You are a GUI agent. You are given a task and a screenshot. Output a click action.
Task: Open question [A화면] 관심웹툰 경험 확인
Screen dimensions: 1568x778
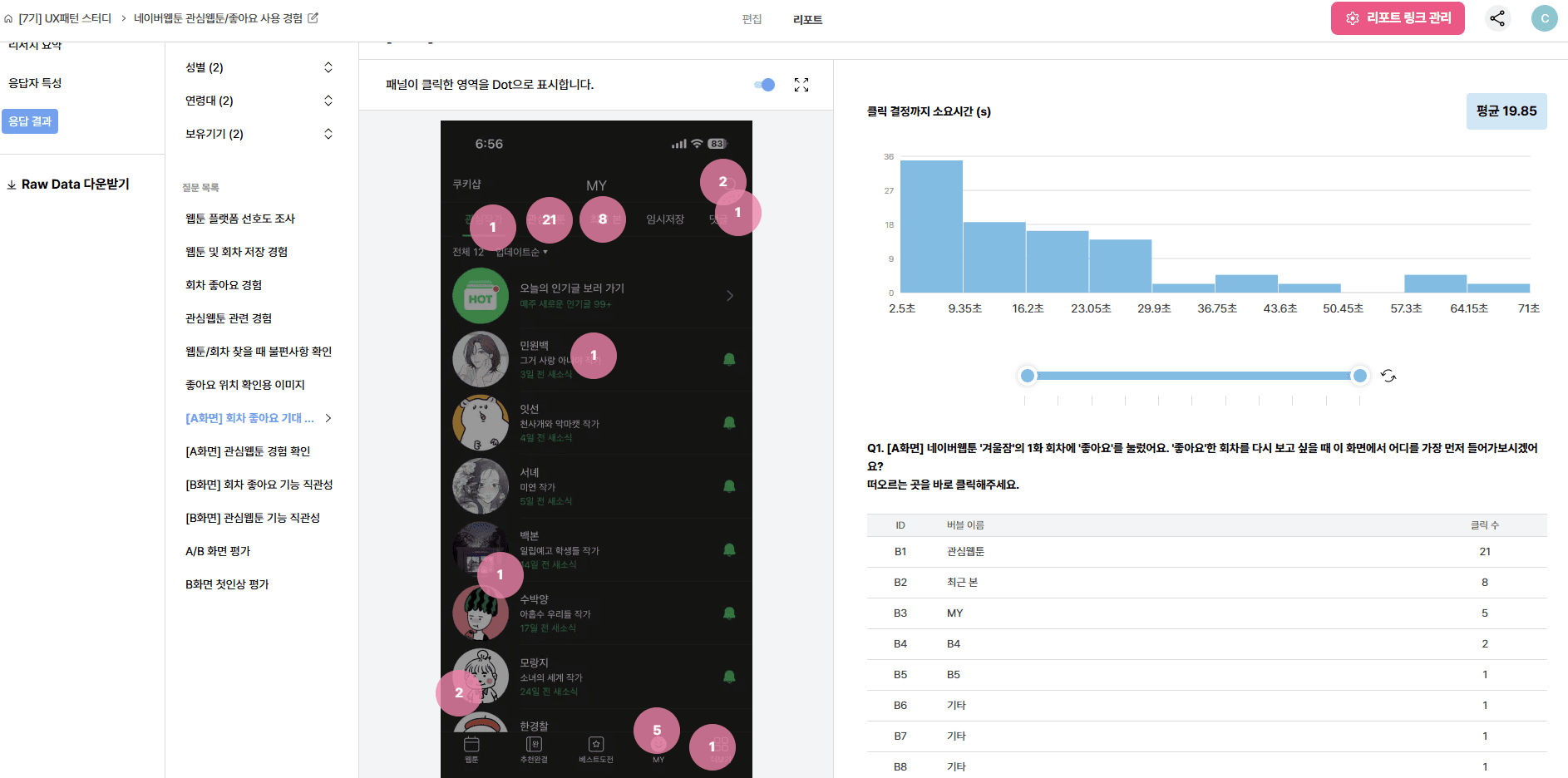point(248,451)
